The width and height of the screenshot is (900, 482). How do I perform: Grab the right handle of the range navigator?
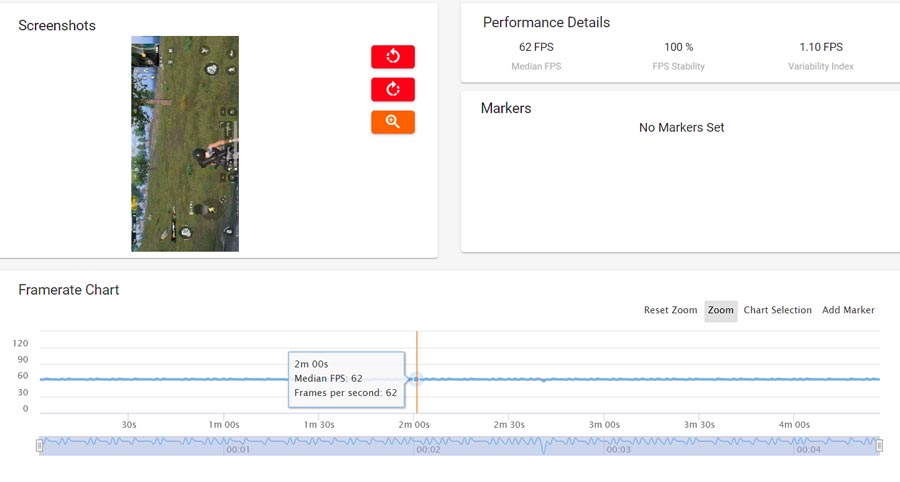coord(879,445)
